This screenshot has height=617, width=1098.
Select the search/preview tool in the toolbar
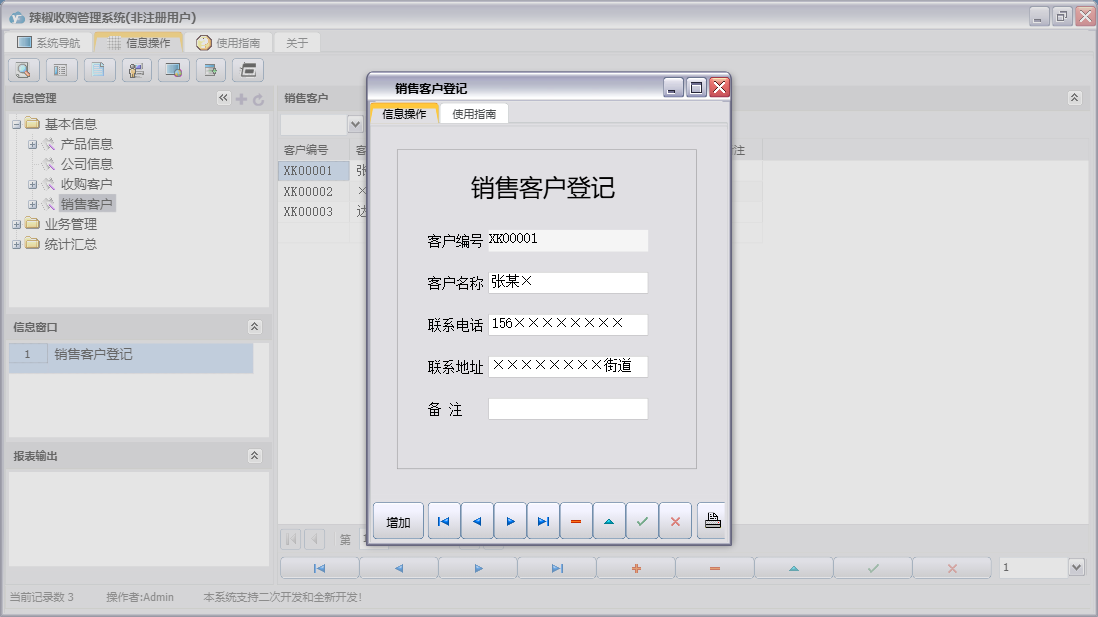pos(23,70)
